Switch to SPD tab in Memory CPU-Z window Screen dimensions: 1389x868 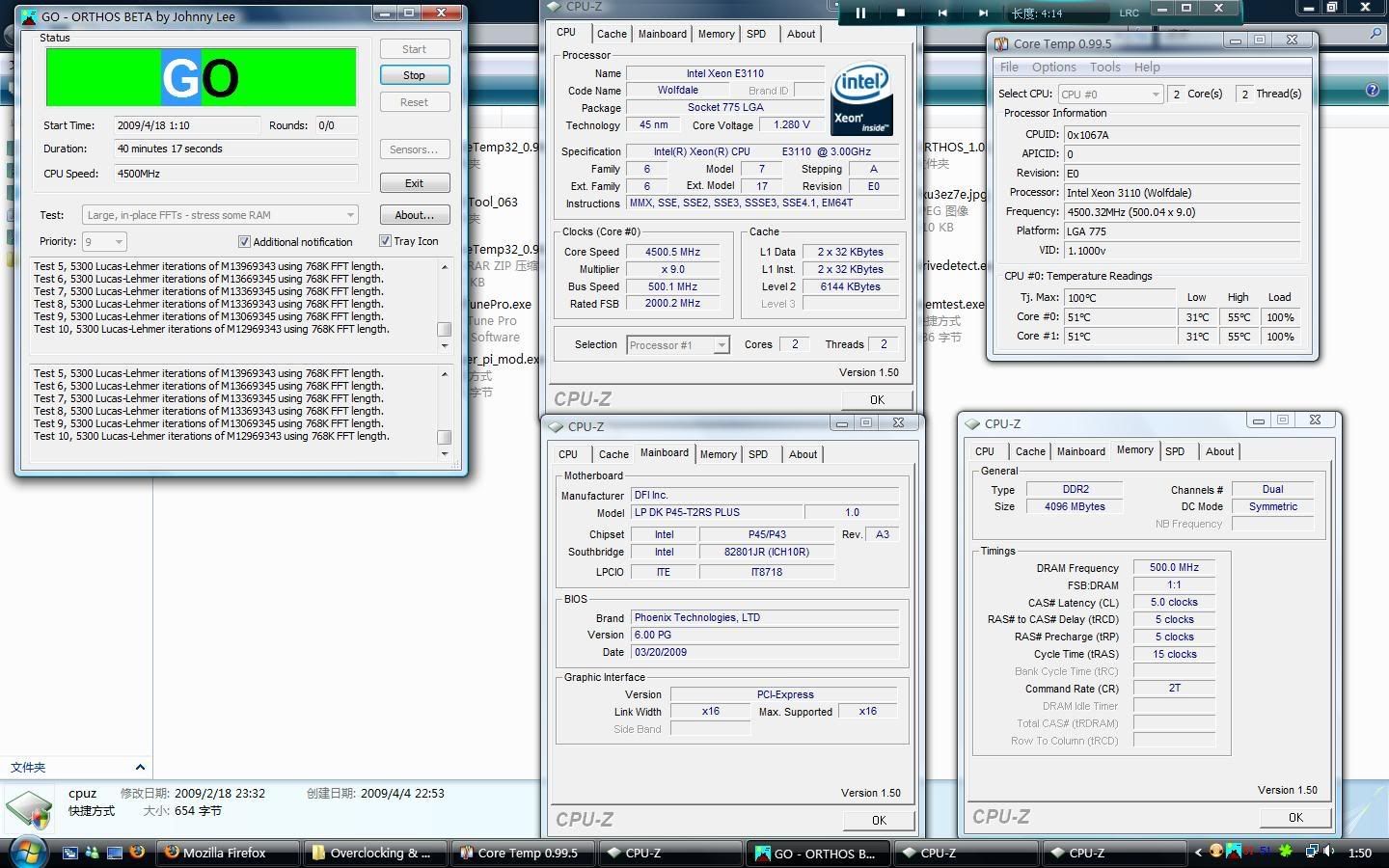(1175, 451)
